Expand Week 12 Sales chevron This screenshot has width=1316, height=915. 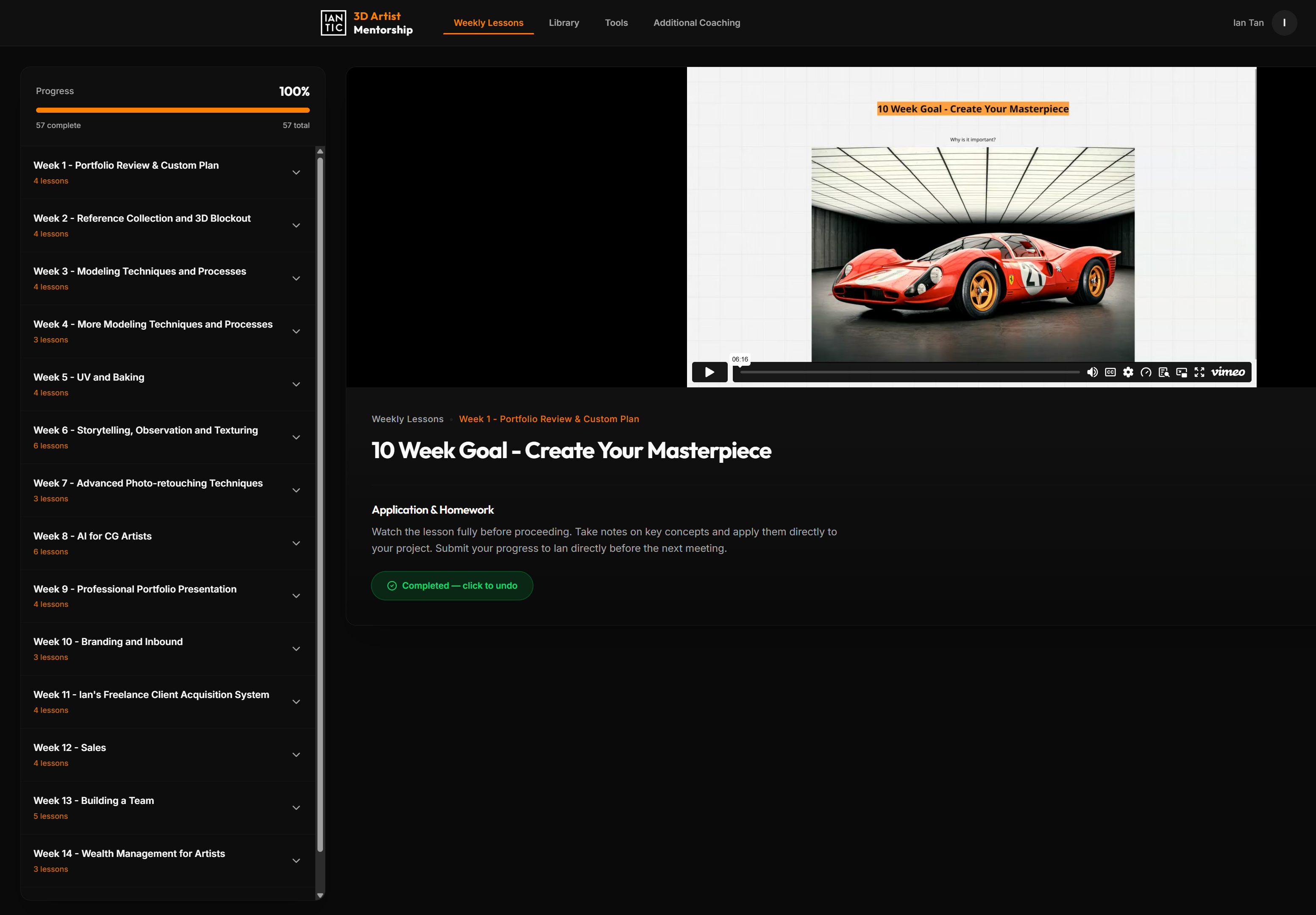(x=296, y=755)
